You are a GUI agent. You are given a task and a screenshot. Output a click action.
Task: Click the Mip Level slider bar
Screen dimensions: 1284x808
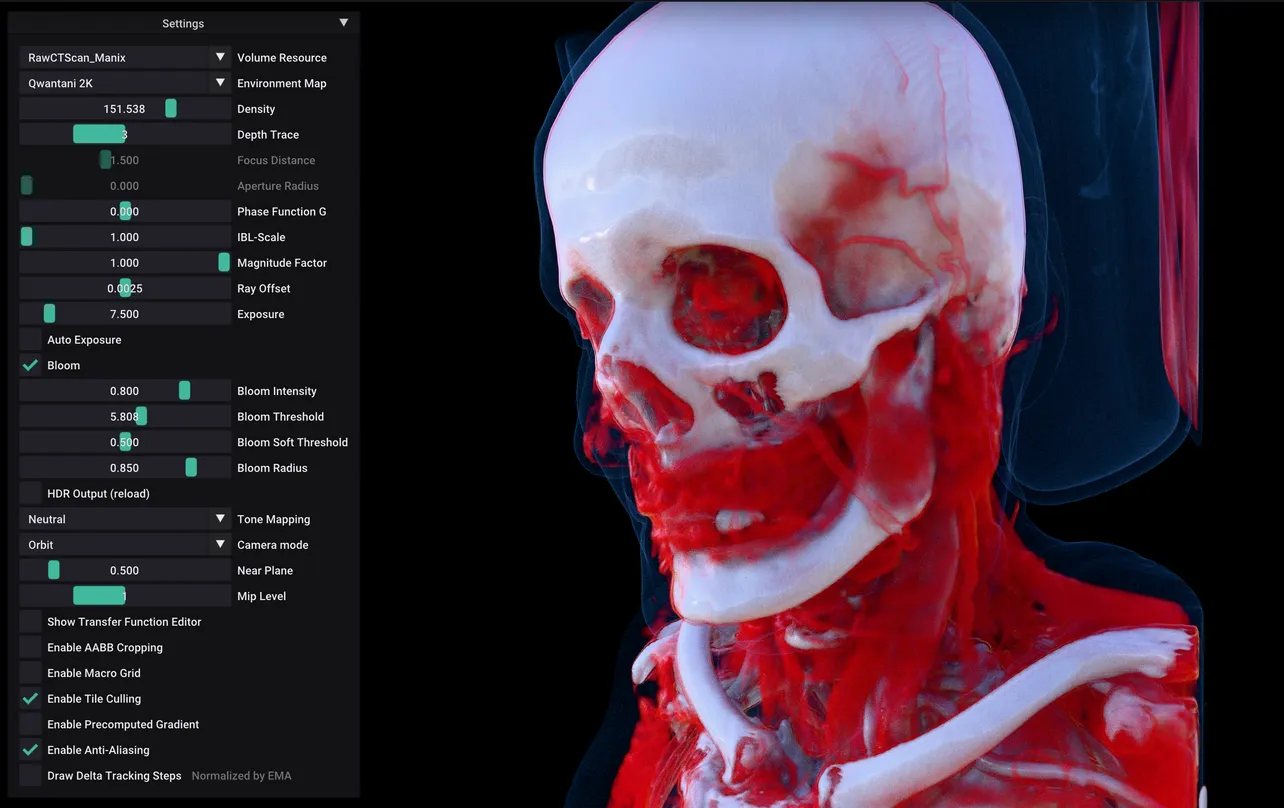click(98, 595)
